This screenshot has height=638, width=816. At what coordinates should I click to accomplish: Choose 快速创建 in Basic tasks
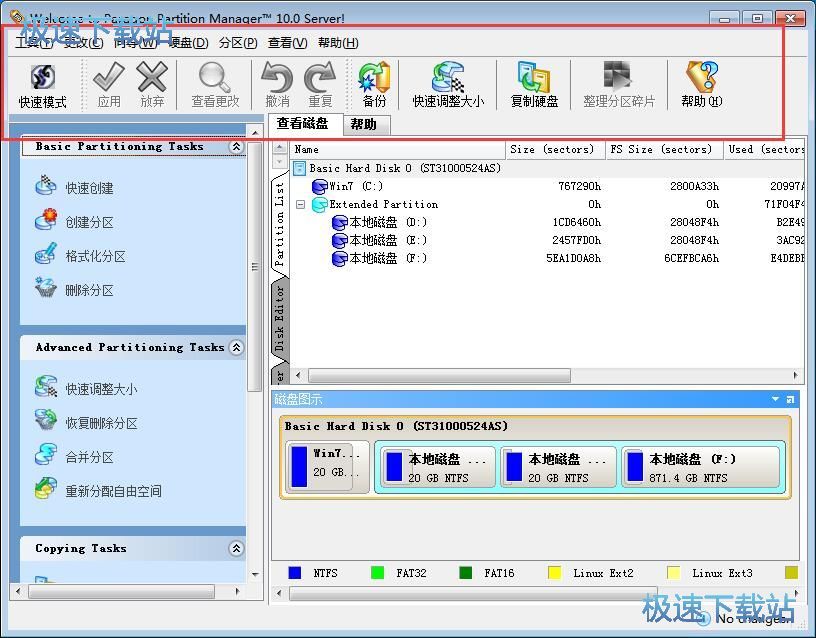(x=74, y=187)
